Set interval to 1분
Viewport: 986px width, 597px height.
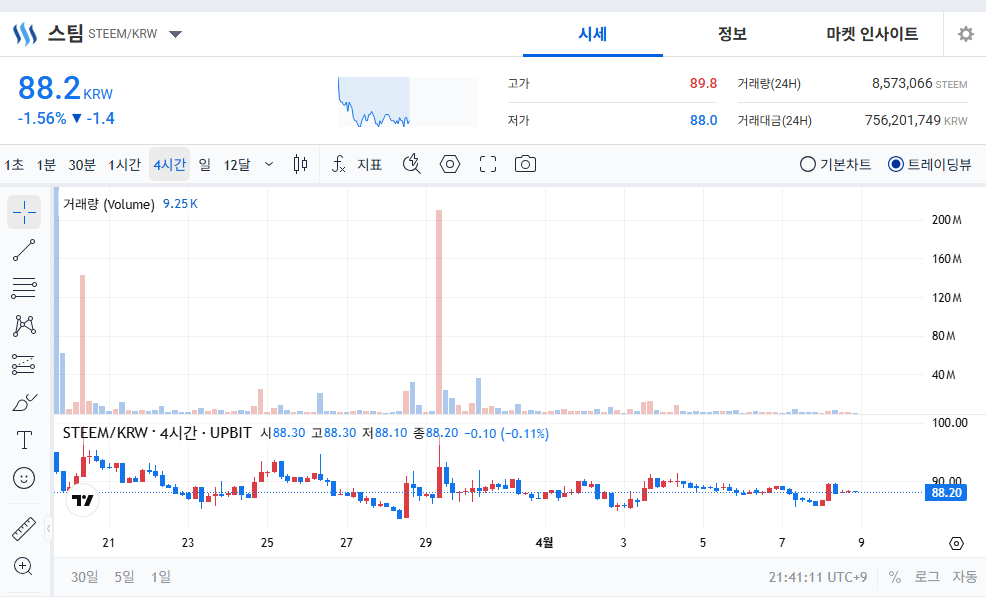(46, 165)
